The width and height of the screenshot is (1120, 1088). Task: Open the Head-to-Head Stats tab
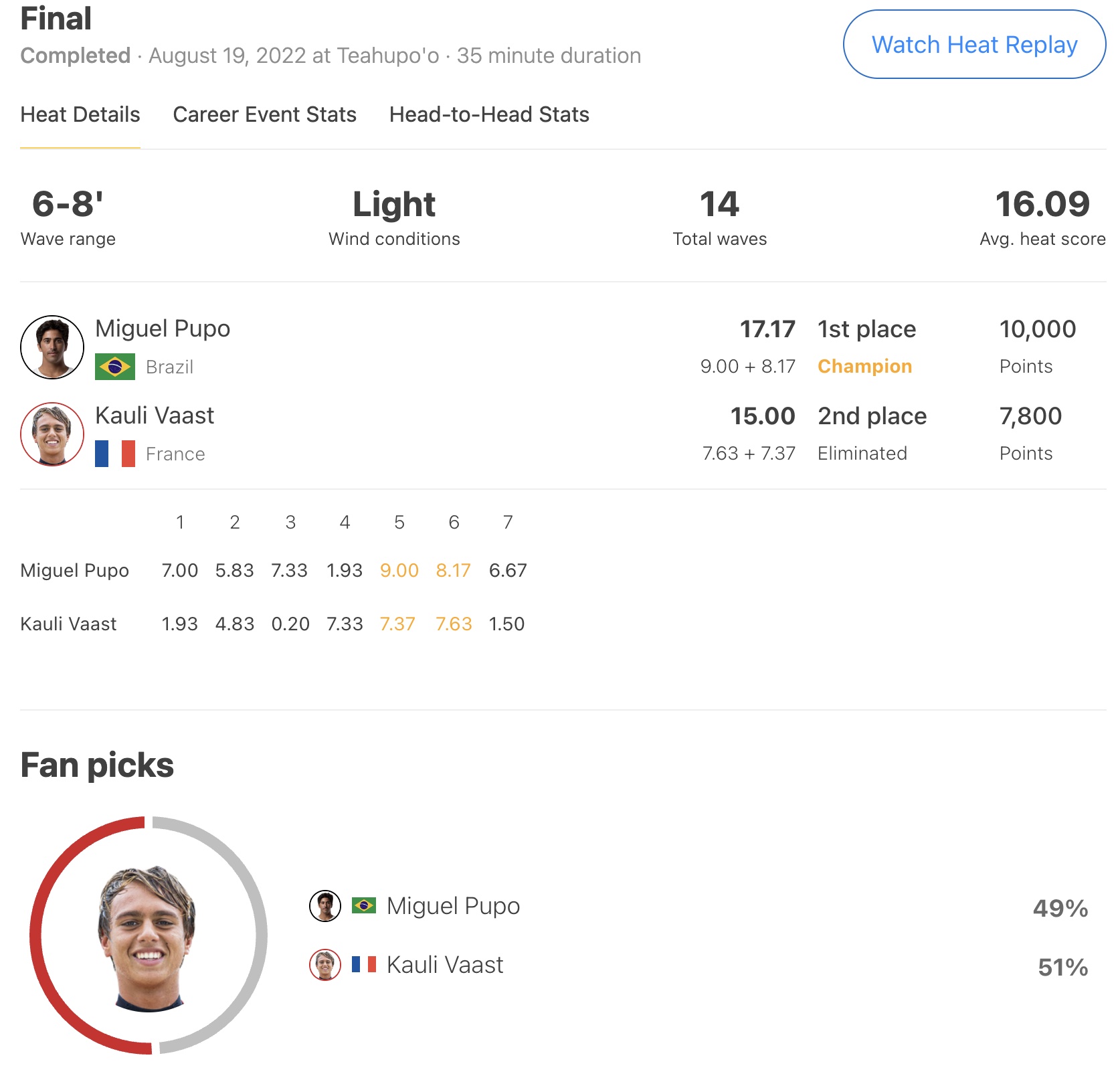click(x=489, y=114)
